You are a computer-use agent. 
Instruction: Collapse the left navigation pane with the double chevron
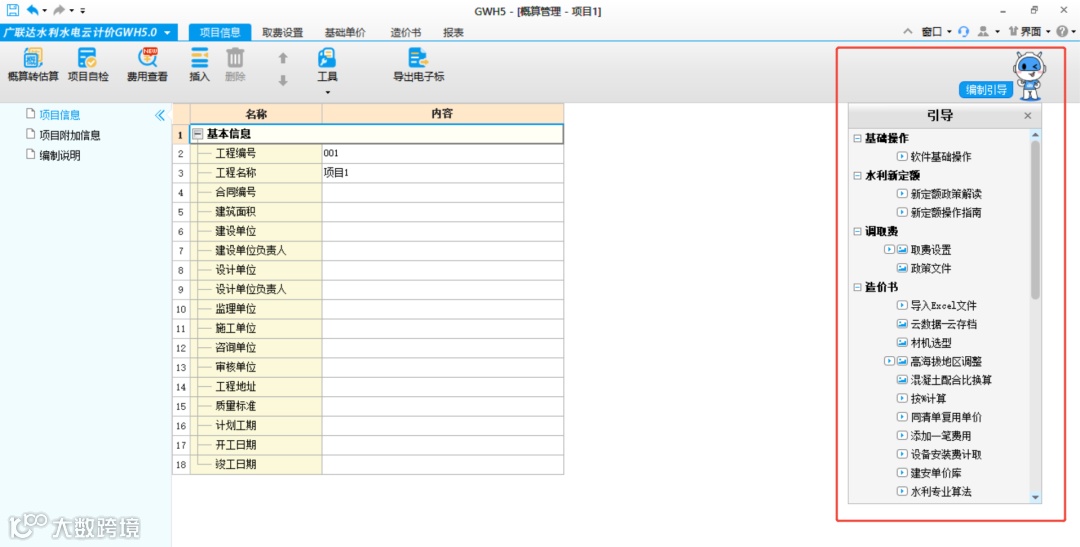pyautogui.click(x=160, y=115)
